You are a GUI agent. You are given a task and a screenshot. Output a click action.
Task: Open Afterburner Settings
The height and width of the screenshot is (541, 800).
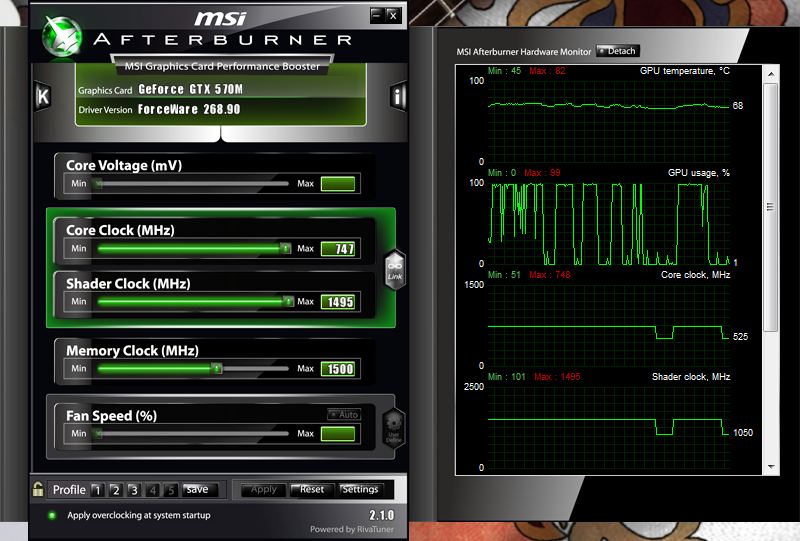click(360, 489)
